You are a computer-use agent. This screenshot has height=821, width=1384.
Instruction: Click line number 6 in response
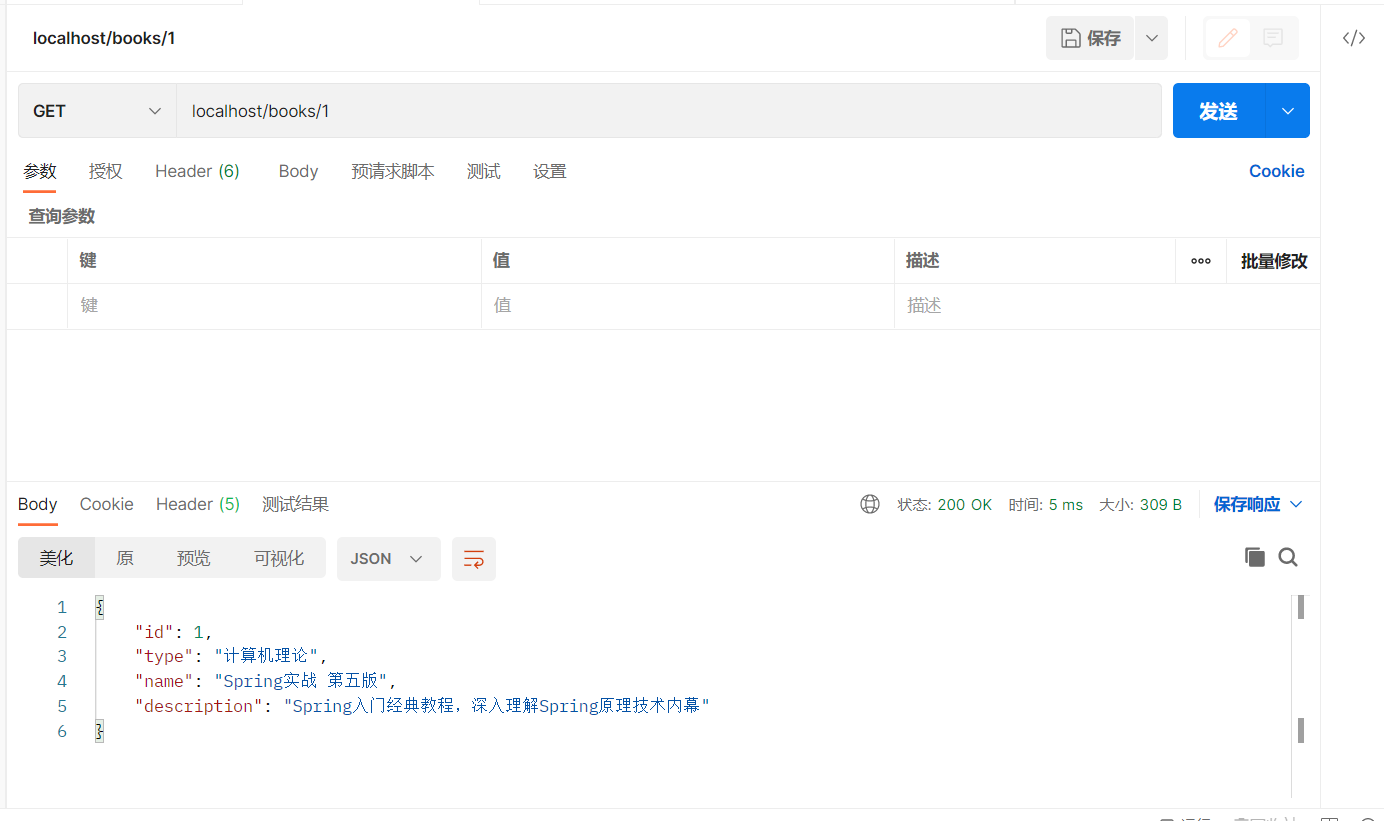(x=62, y=732)
